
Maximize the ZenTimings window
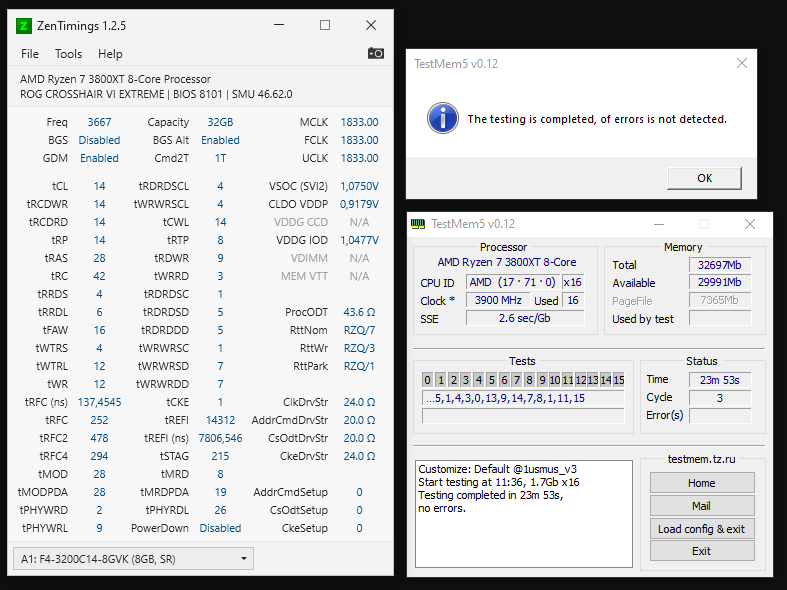tap(325, 25)
